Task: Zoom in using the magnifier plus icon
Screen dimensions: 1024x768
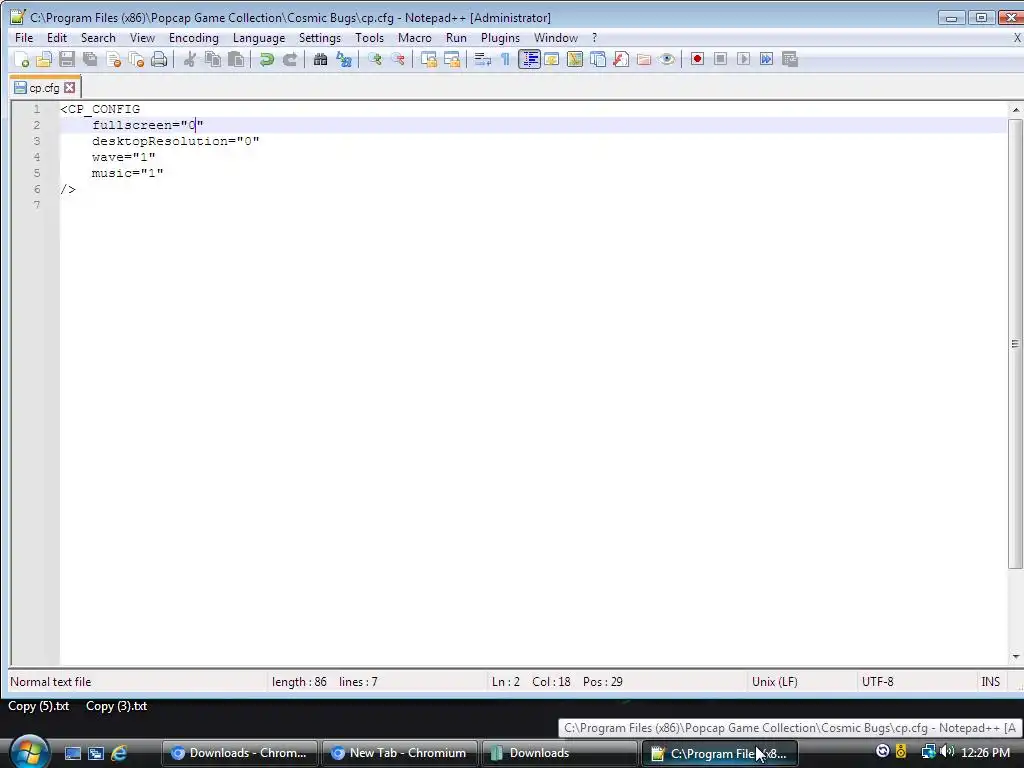Action: pos(374,59)
